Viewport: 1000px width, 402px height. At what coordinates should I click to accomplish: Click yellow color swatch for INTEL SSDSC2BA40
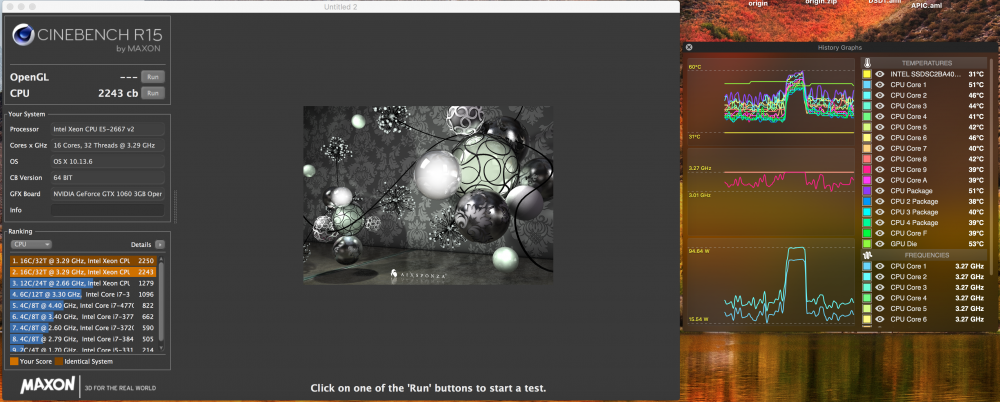coord(867,74)
